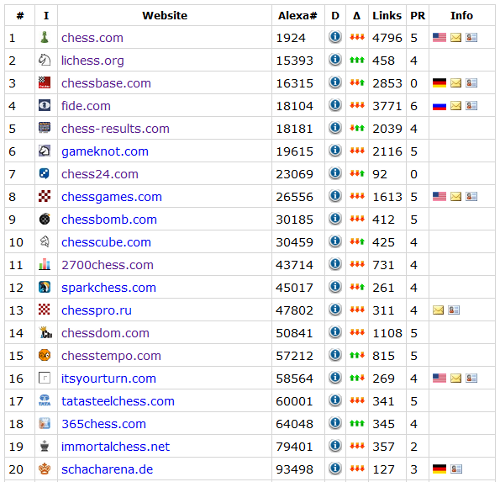Open the lichess.org link
500x482 pixels.
(x=92, y=60)
